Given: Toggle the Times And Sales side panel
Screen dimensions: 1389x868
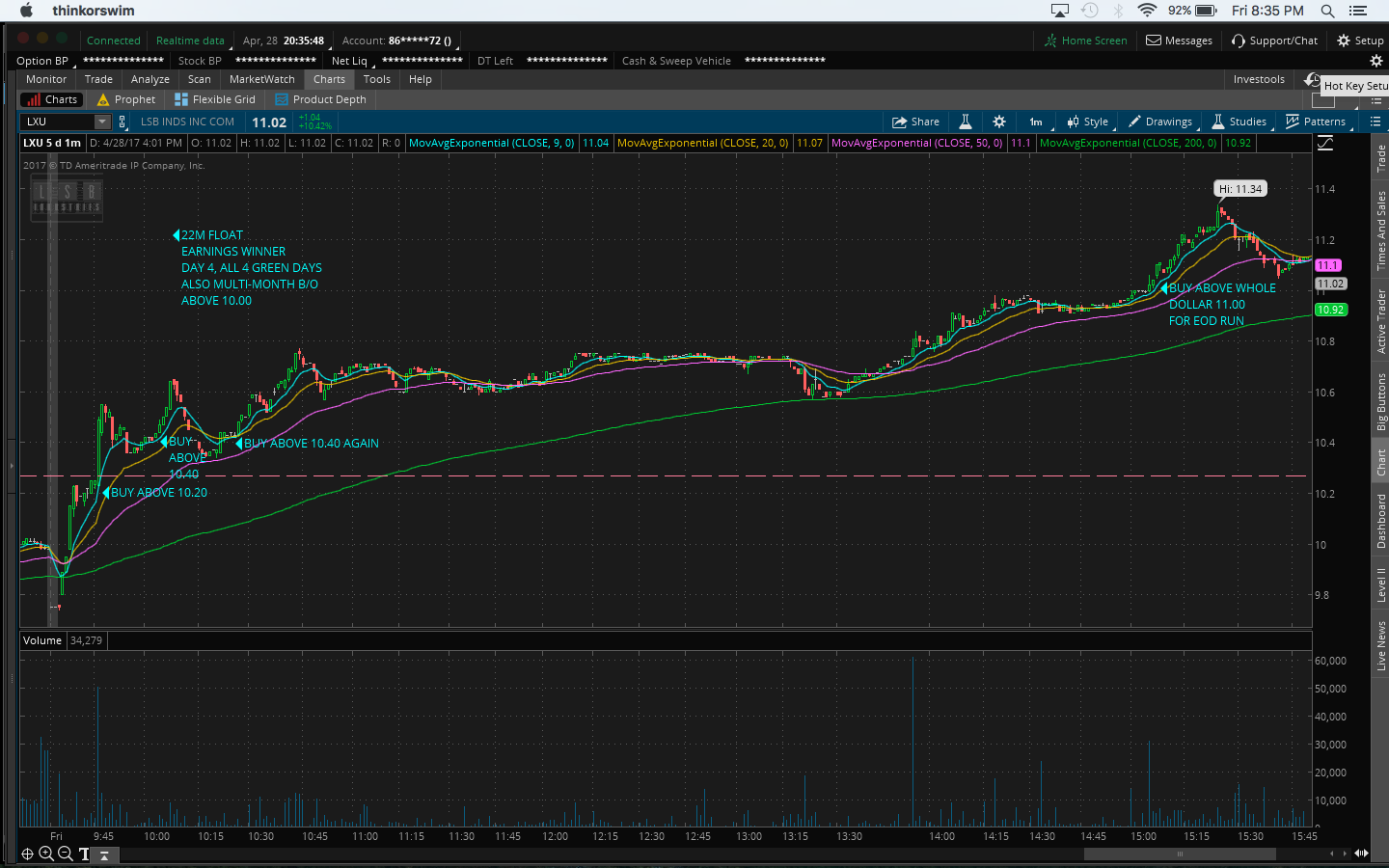Looking at the screenshot, I should pyautogui.click(x=1381, y=230).
